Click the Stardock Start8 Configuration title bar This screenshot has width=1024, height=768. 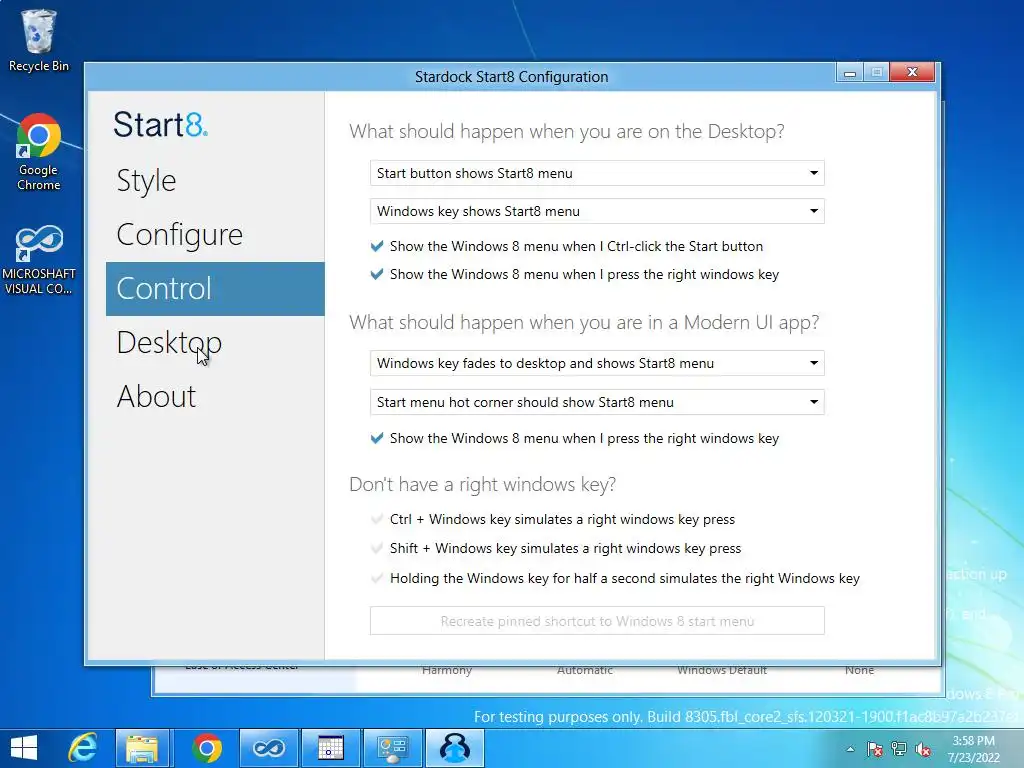point(511,77)
